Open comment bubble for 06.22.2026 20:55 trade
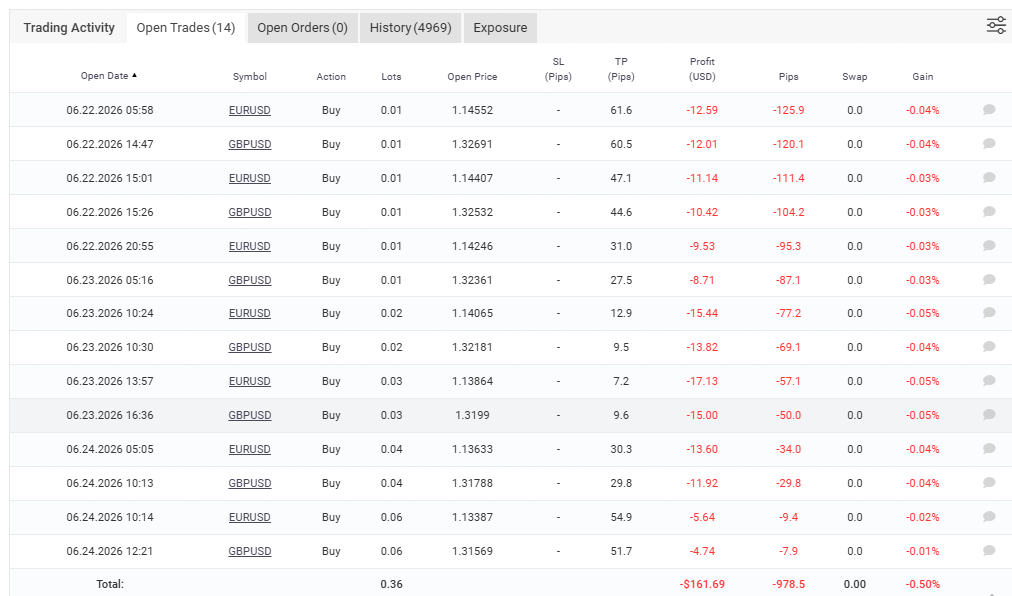 tap(989, 245)
